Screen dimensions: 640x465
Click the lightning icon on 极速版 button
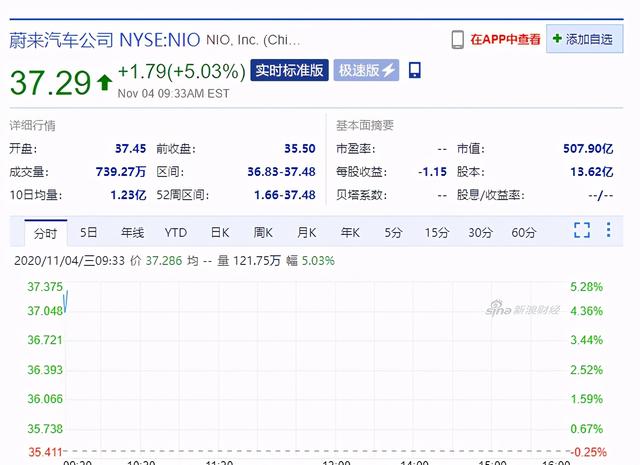point(388,70)
